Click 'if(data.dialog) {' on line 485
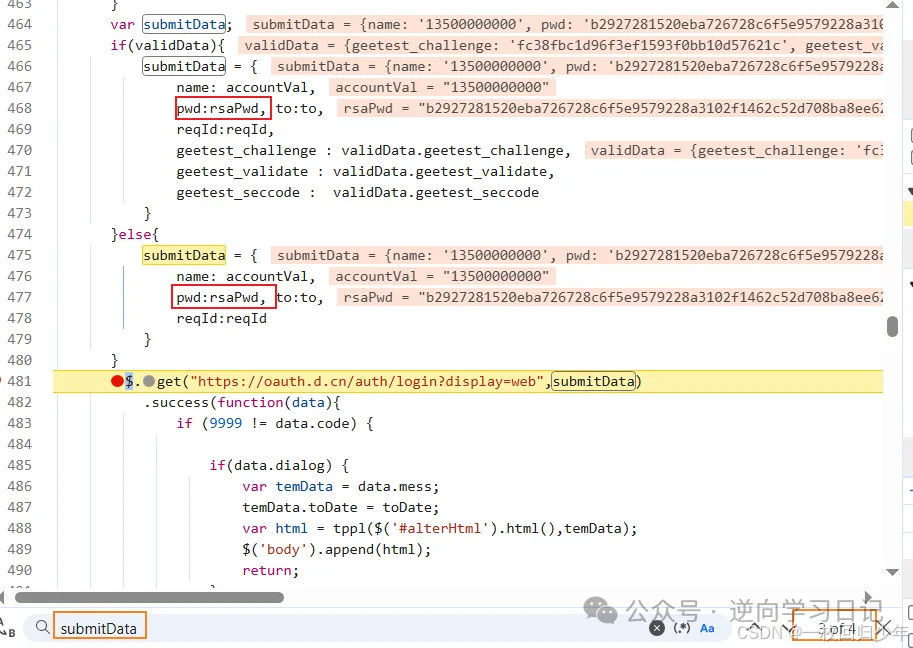The height and width of the screenshot is (648, 913). (x=279, y=465)
